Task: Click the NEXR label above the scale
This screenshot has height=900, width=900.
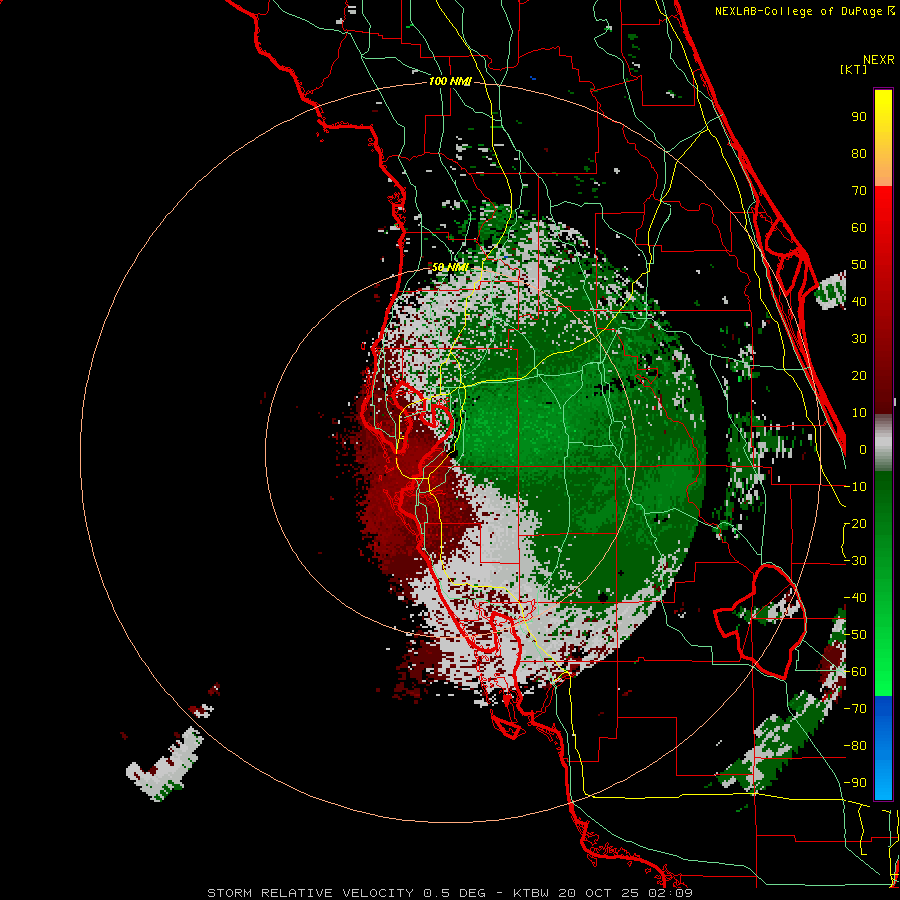Action: click(x=879, y=60)
